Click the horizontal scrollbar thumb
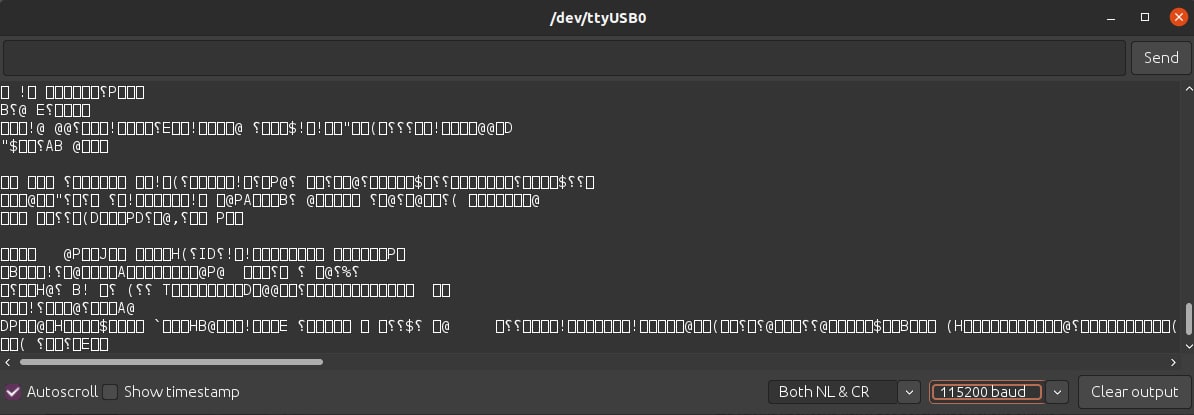 pos(160,362)
